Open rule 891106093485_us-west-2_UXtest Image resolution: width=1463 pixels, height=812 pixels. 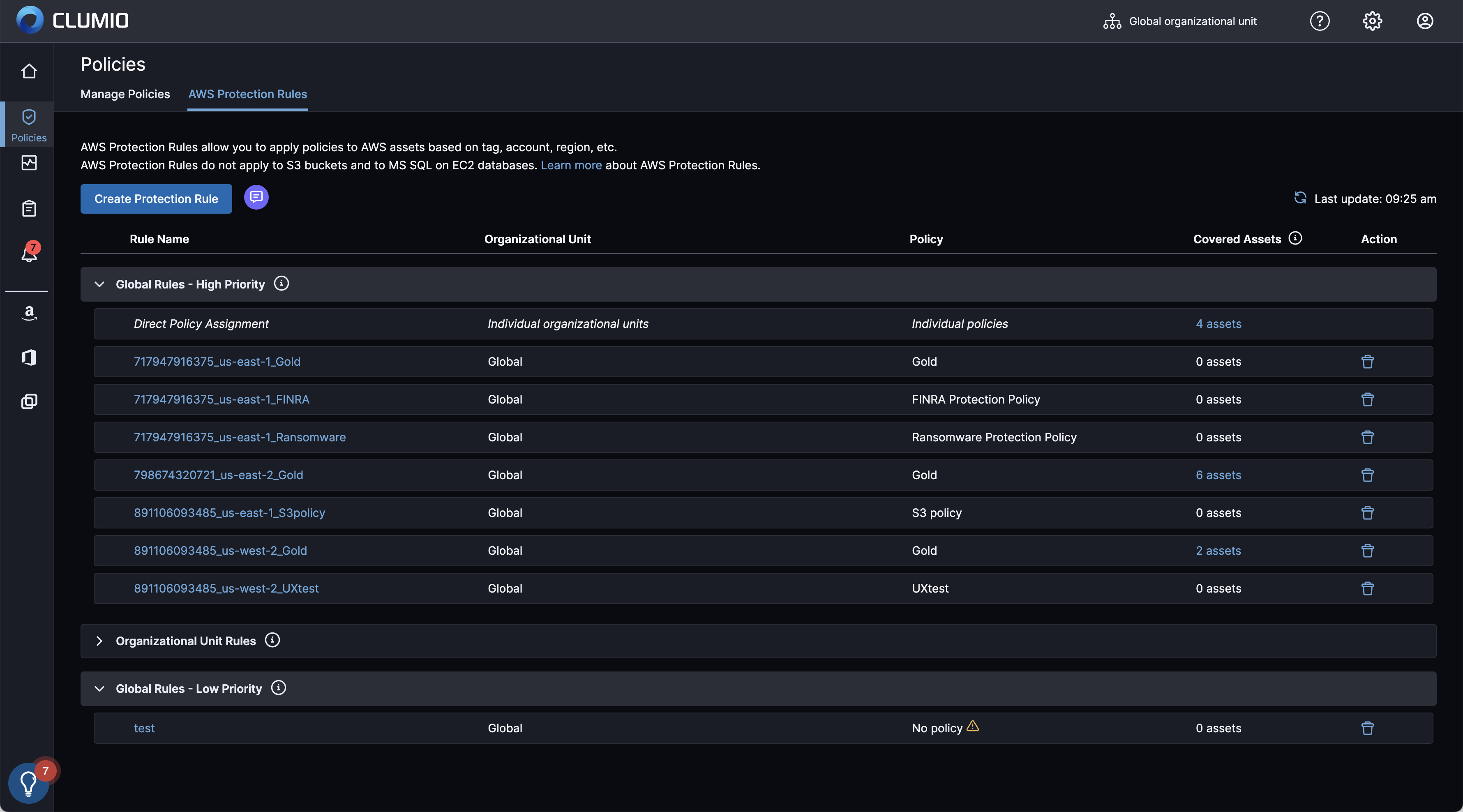[226, 589]
